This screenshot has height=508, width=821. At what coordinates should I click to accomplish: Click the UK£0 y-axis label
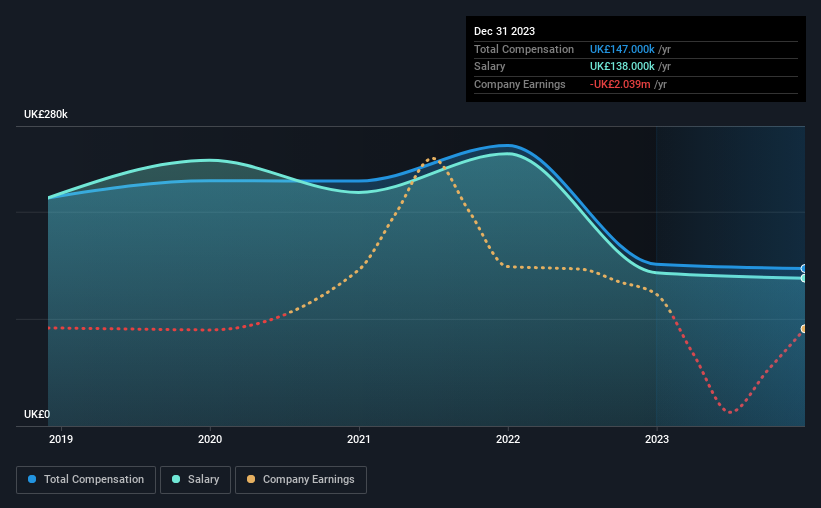point(37,414)
